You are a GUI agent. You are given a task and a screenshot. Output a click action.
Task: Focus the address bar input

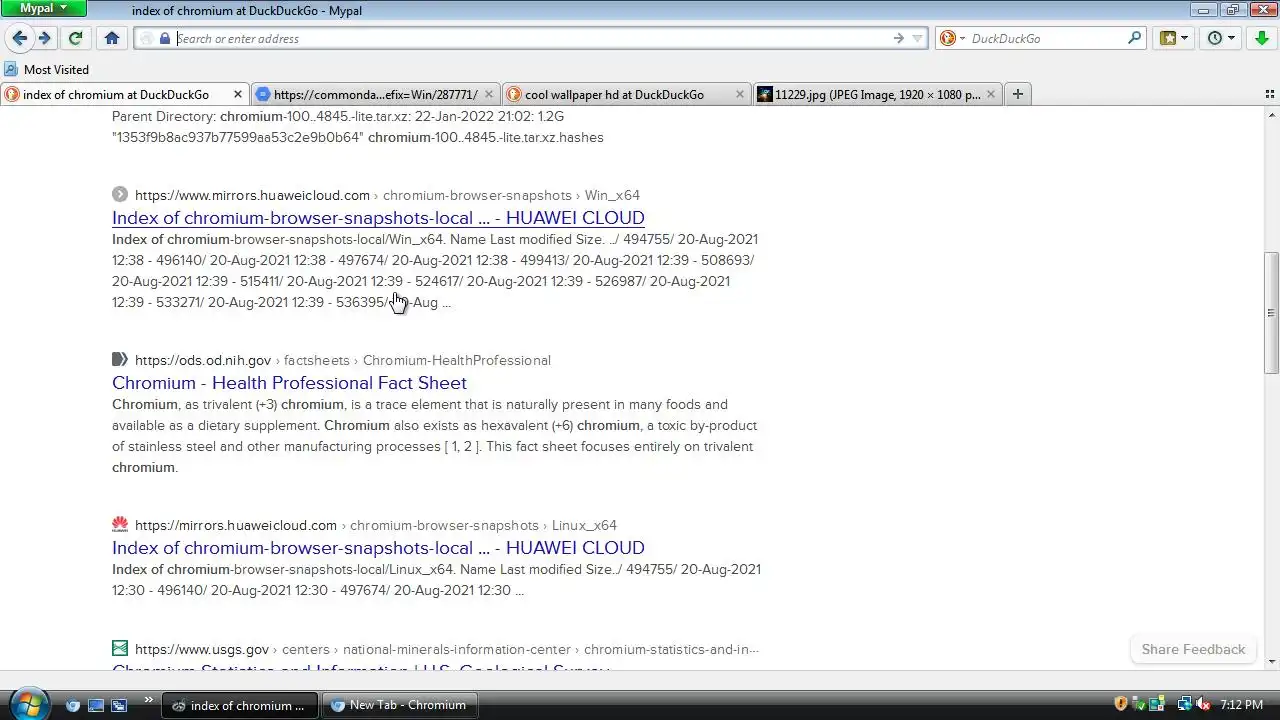(530, 38)
